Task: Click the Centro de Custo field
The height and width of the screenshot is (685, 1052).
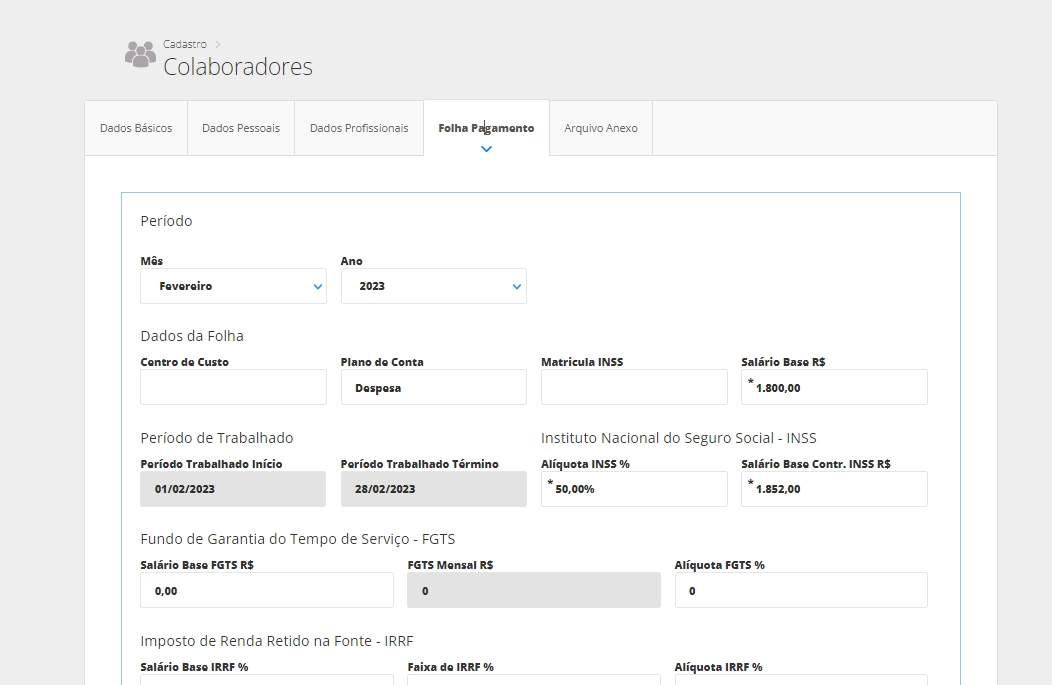Action: pyautogui.click(x=233, y=387)
